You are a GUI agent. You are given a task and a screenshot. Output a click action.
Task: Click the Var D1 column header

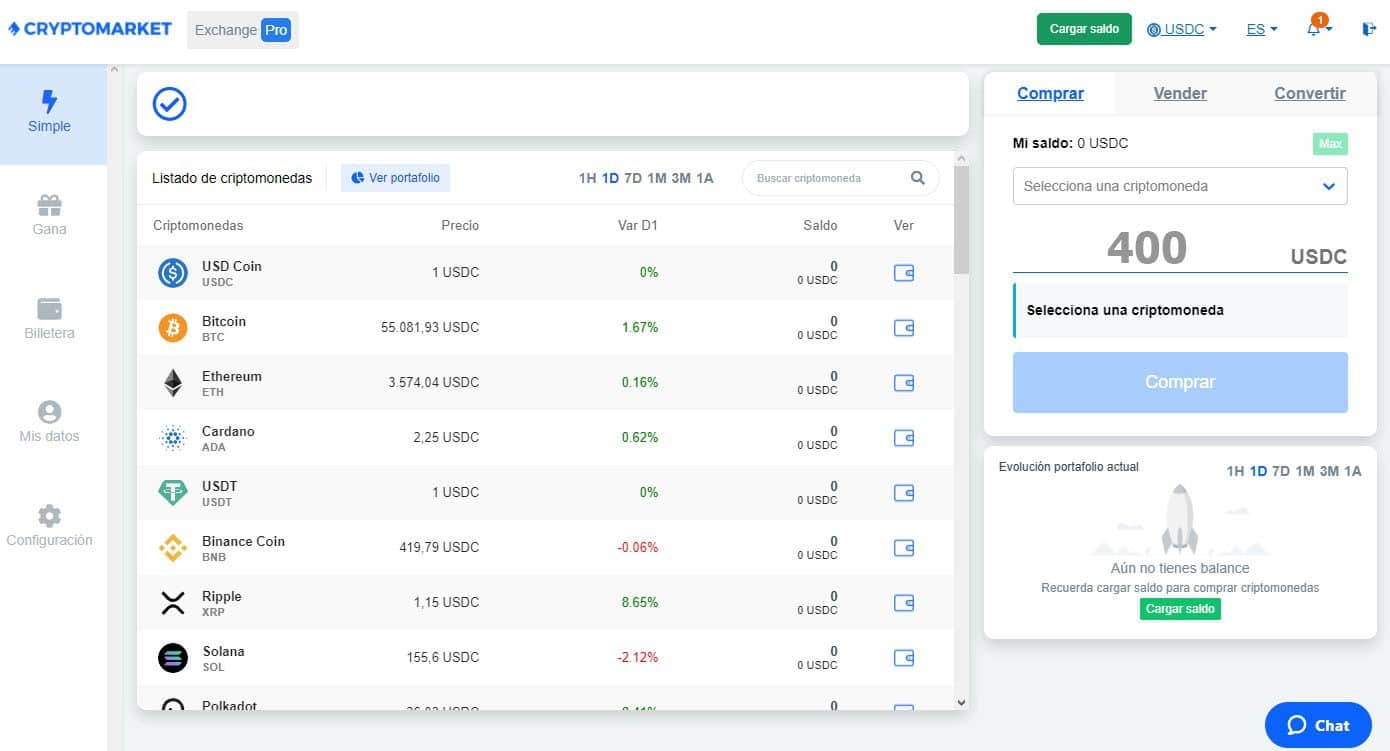[x=638, y=225]
